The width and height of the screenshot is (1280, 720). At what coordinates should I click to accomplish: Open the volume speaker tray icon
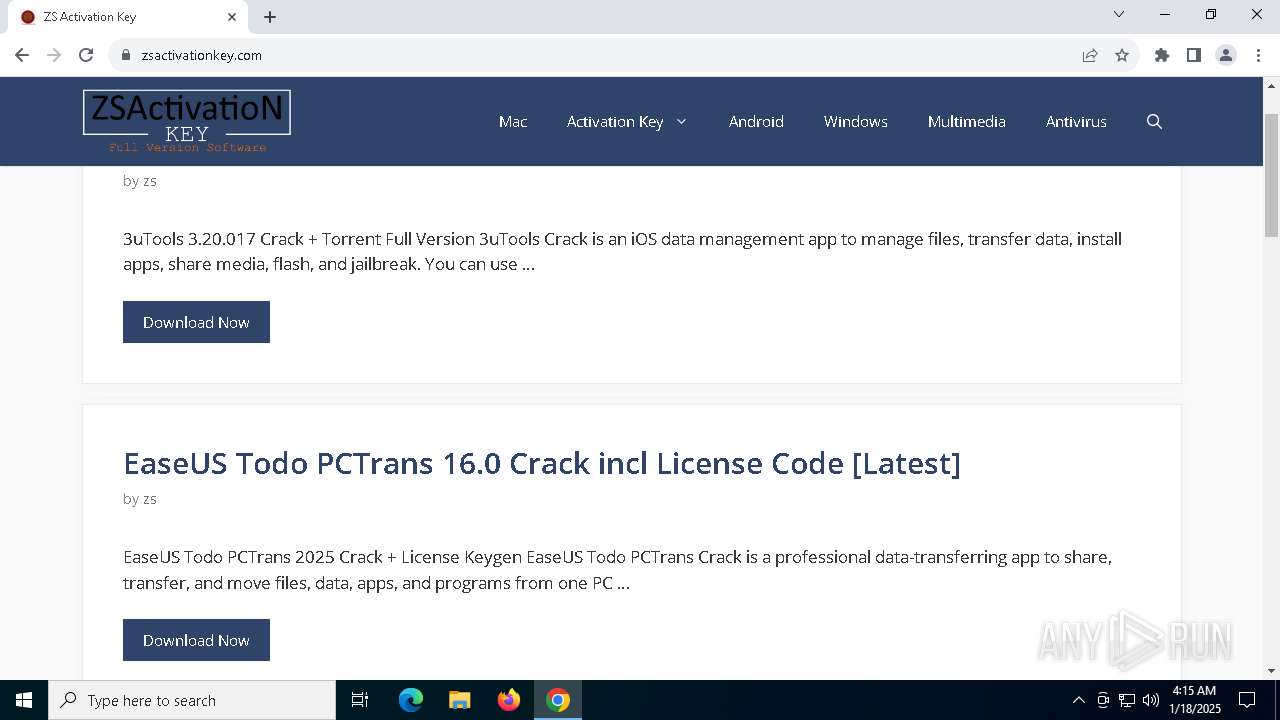point(1151,700)
